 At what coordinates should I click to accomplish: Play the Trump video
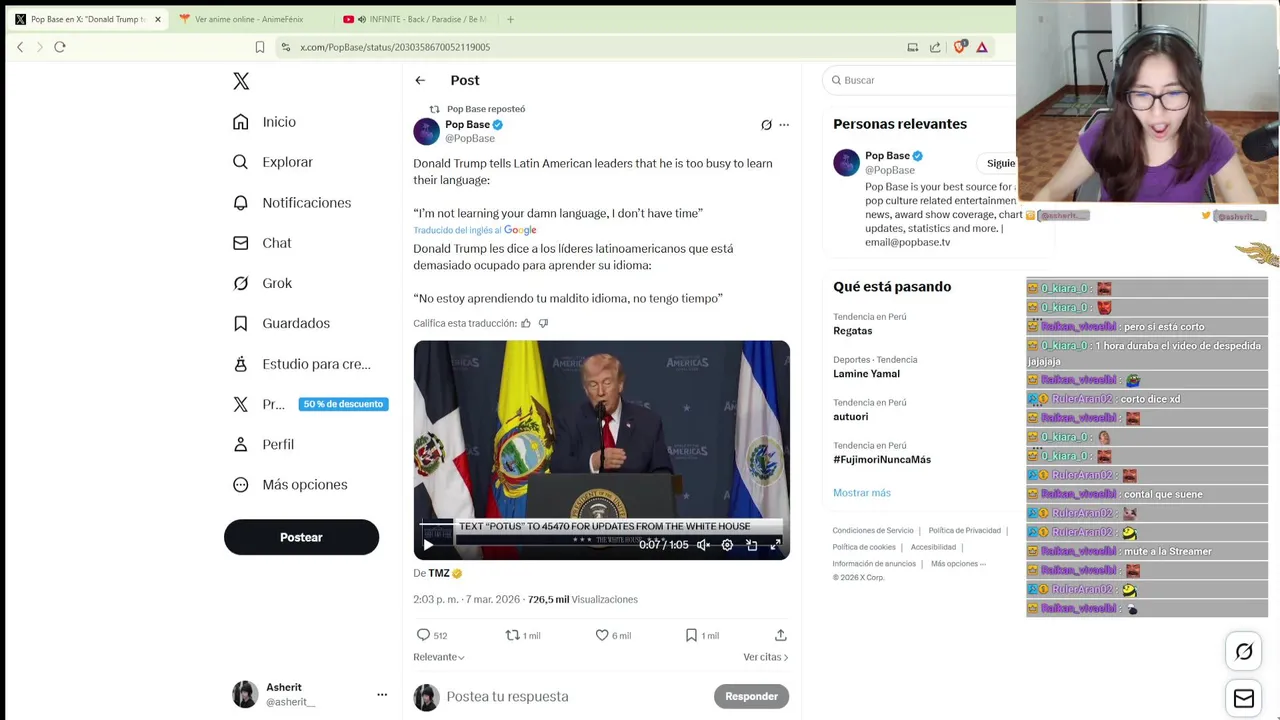click(428, 545)
